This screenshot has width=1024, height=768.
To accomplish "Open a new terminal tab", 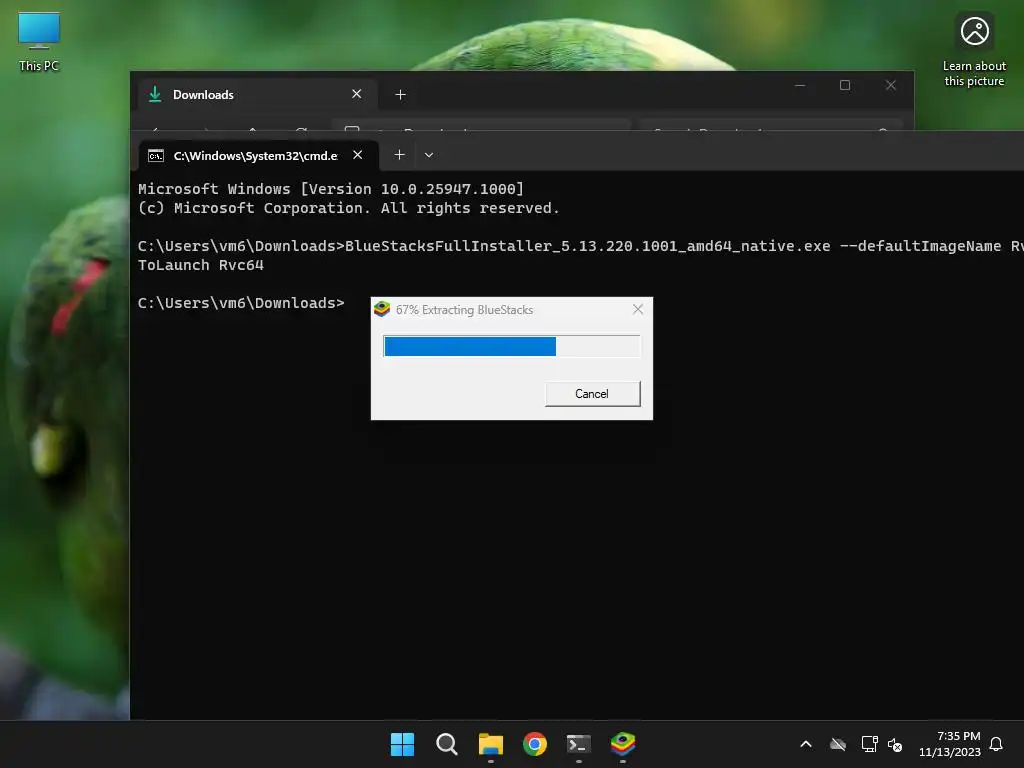I will tap(400, 155).
